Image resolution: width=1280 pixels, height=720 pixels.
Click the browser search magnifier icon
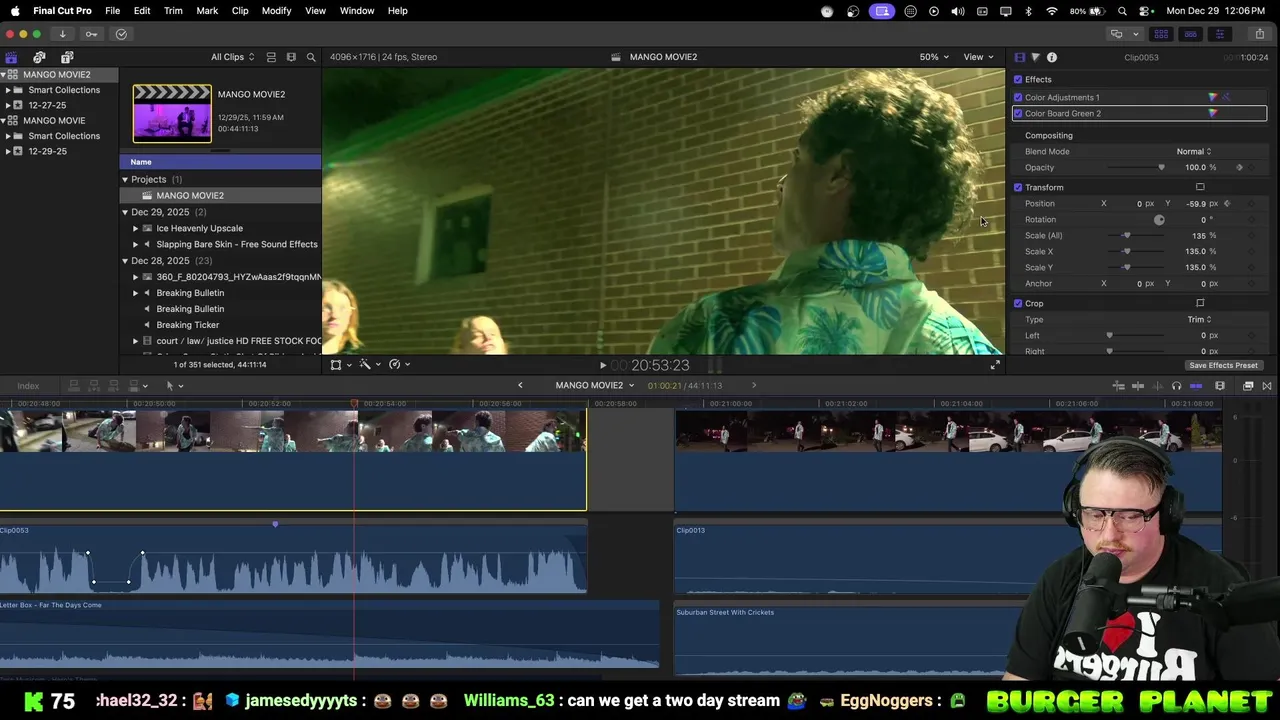[311, 57]
